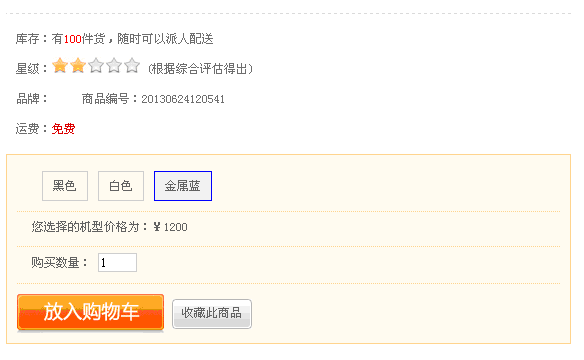Click the red 免费 shipping text
584x360 pixels.
click(63, 129)
